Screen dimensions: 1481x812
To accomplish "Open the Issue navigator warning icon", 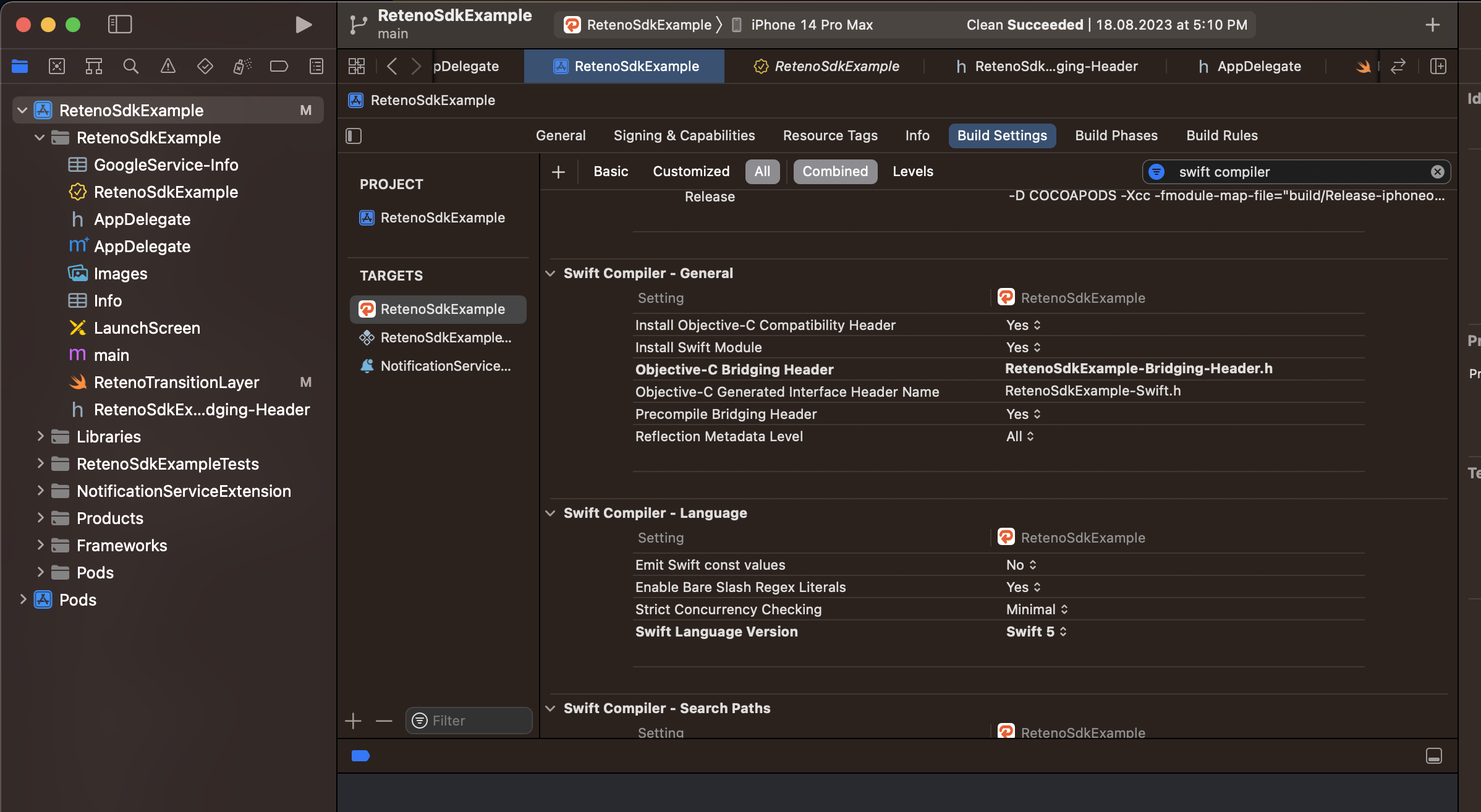I will pos(168,66).
